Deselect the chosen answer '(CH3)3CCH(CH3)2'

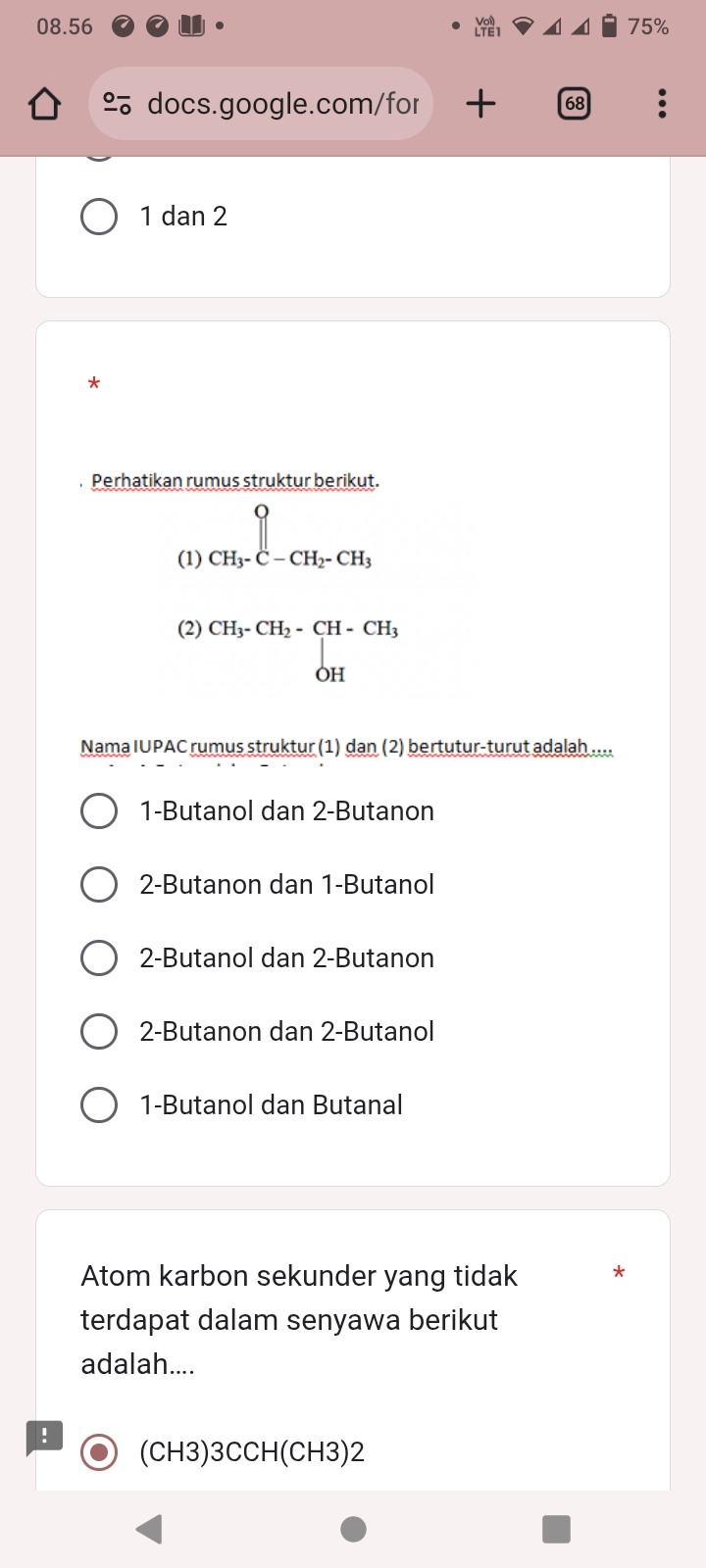[99, 1452]
